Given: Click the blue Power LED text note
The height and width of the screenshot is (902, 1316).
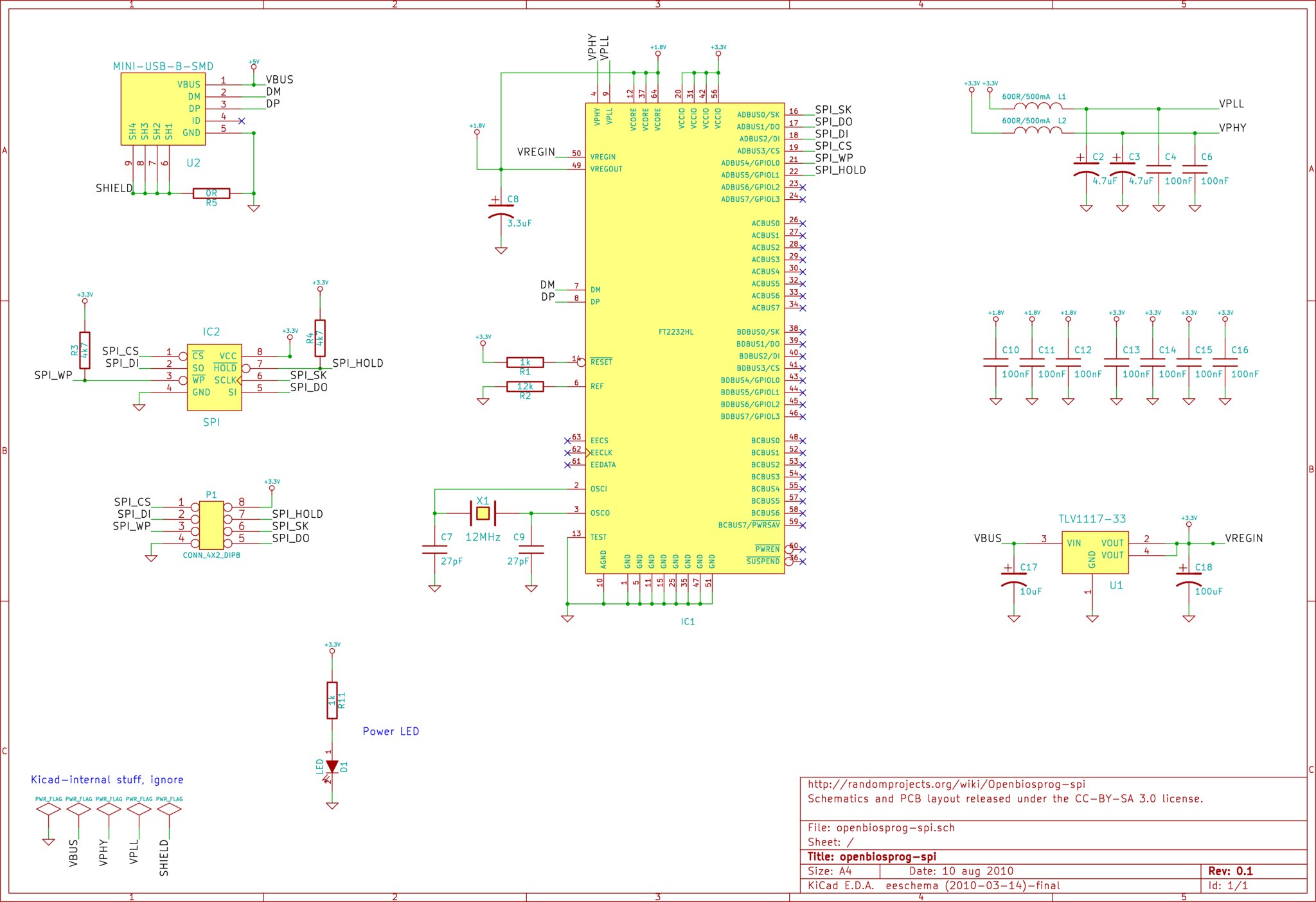Looking at the screenshot, I should pyautogui.click(x=391, y=731).
